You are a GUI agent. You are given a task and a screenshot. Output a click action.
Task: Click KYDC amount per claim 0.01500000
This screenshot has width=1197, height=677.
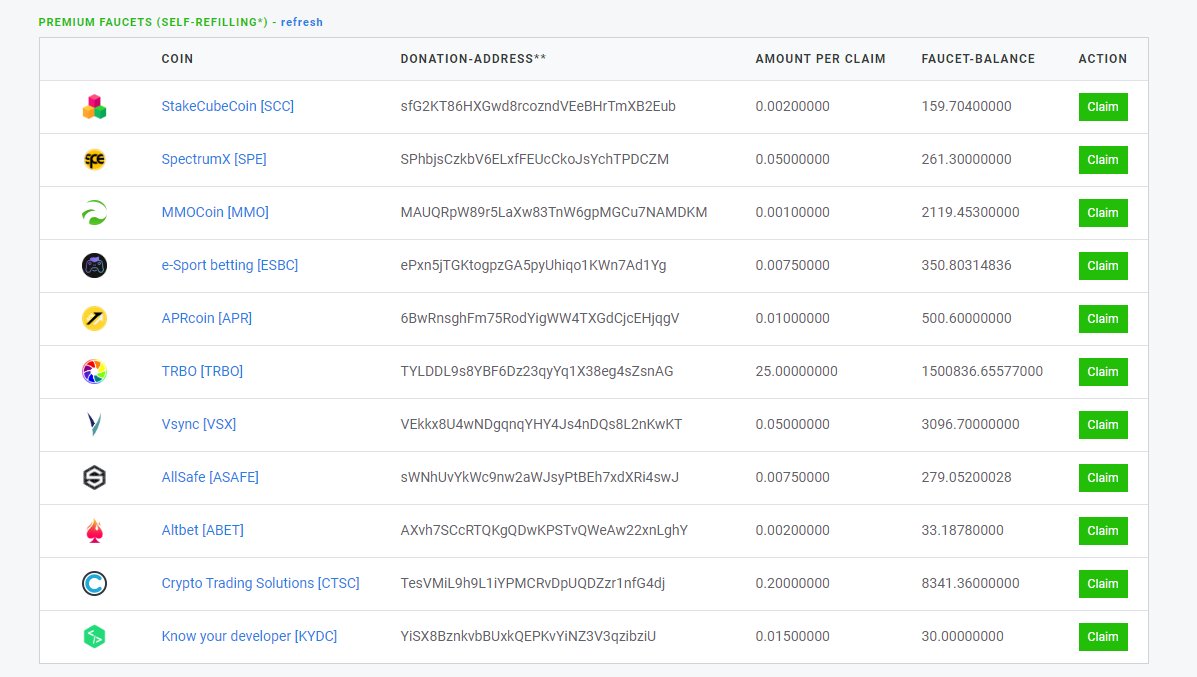(x=792, y=636)
